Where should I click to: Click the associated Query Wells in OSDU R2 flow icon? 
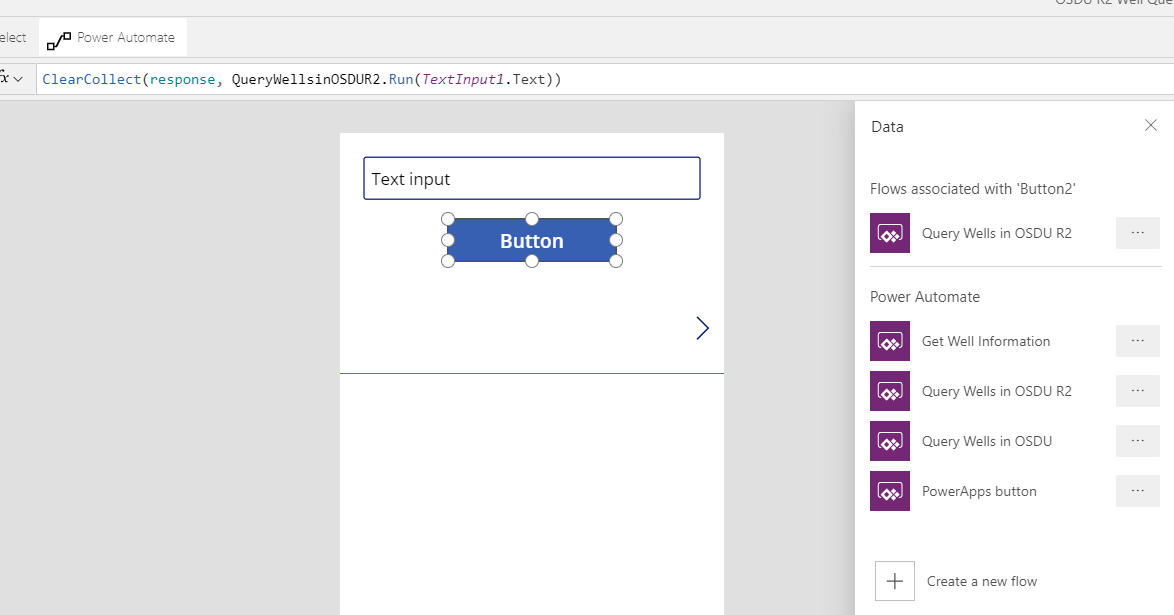889,233
